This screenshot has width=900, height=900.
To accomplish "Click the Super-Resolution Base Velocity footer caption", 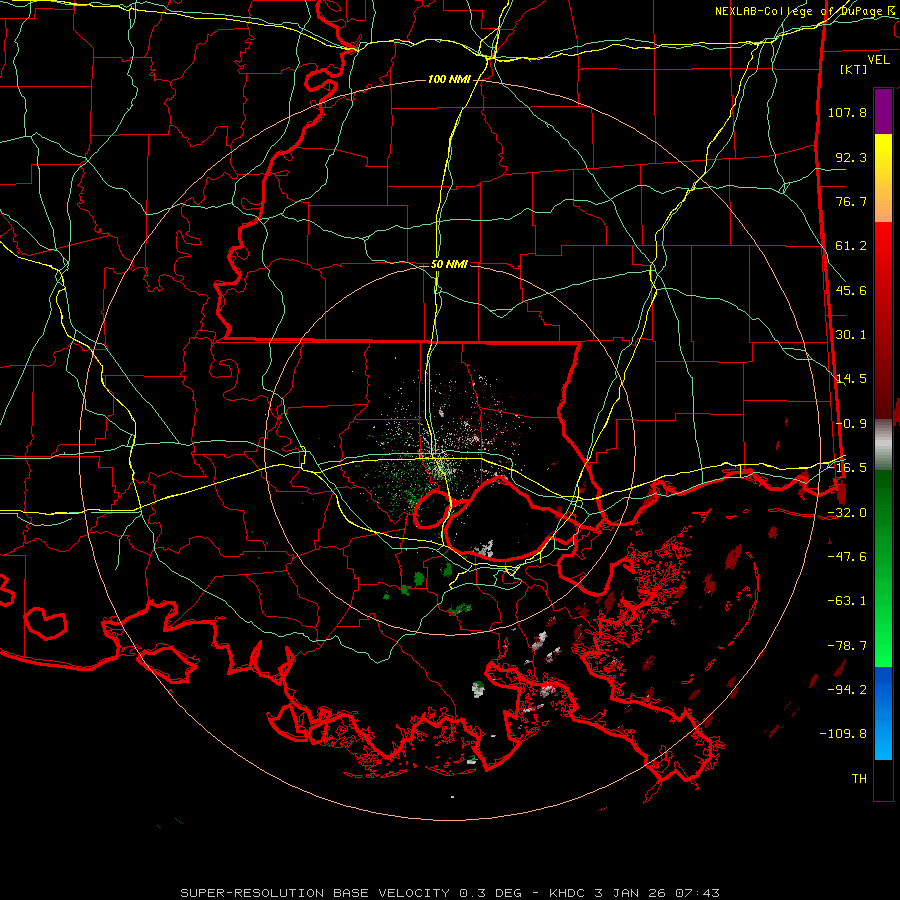I will [450, 893].
